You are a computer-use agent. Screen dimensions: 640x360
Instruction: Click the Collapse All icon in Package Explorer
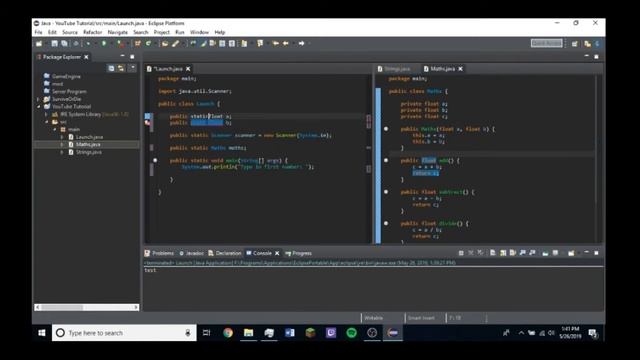(x=111, y=68)
